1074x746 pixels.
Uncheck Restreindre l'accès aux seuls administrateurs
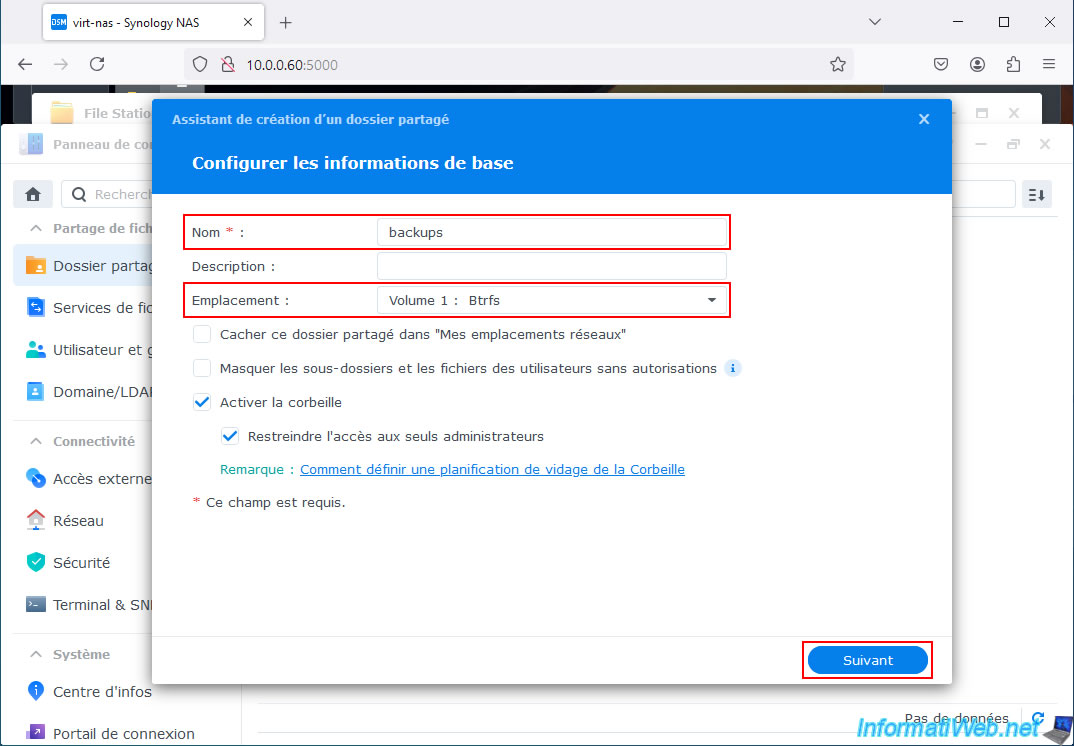(230, 436)
